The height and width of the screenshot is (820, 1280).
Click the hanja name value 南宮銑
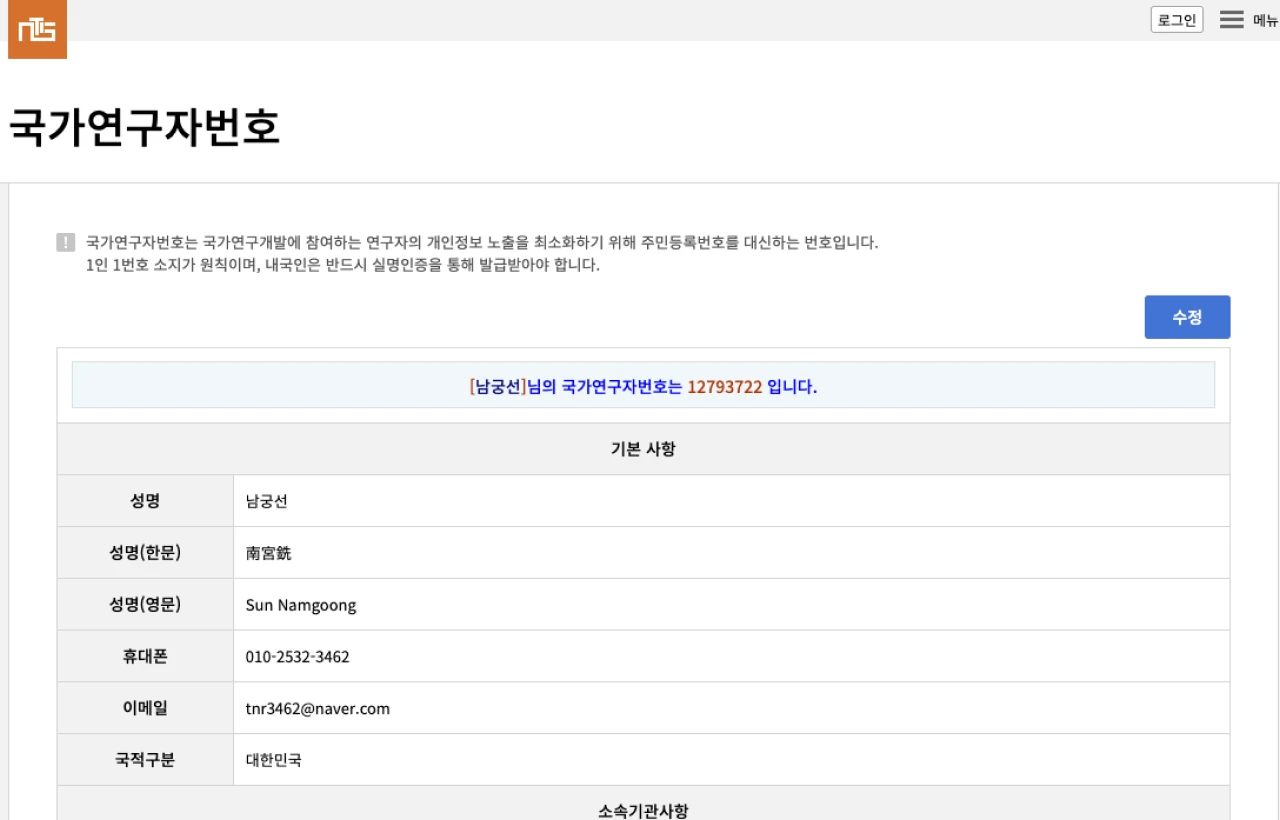[268, 553]
